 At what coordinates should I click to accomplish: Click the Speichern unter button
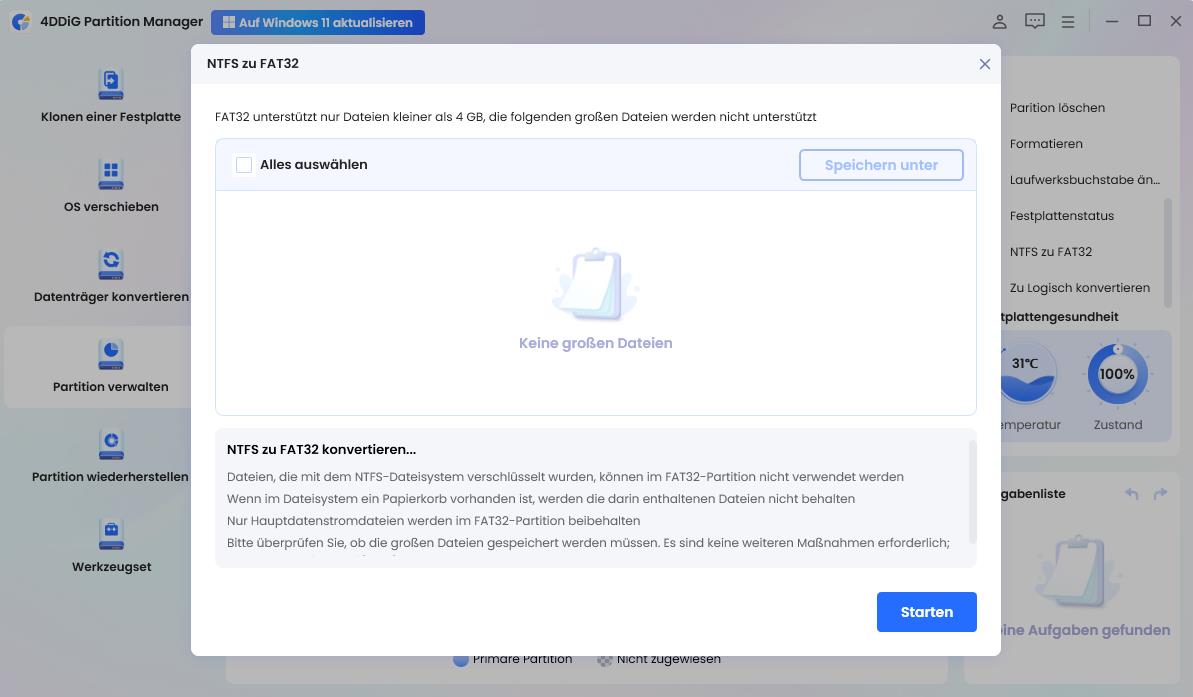point(881,165)
